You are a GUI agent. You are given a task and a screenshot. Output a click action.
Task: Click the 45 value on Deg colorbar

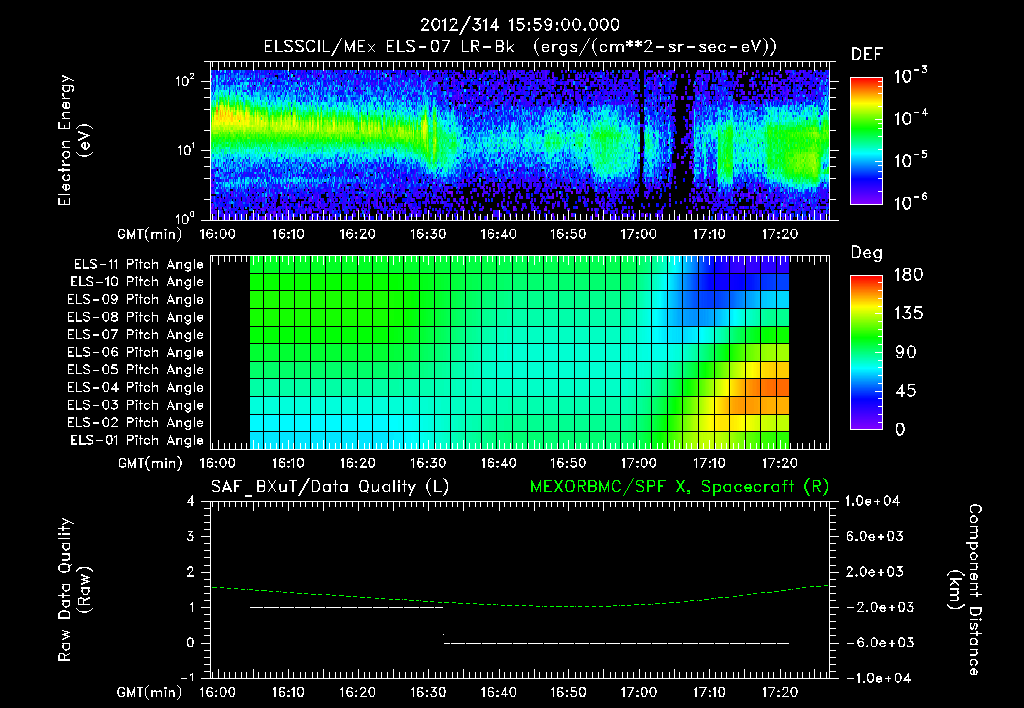[905, 391]
